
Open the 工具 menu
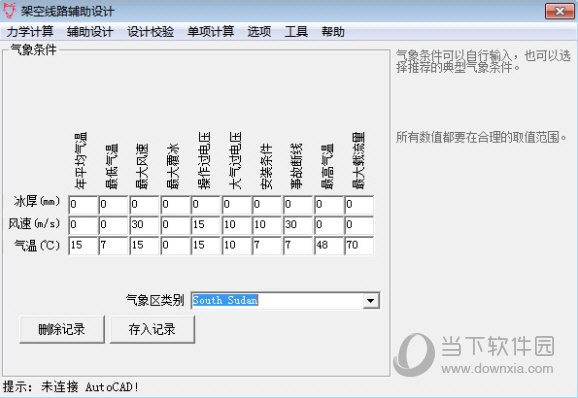tap(296, 32)
